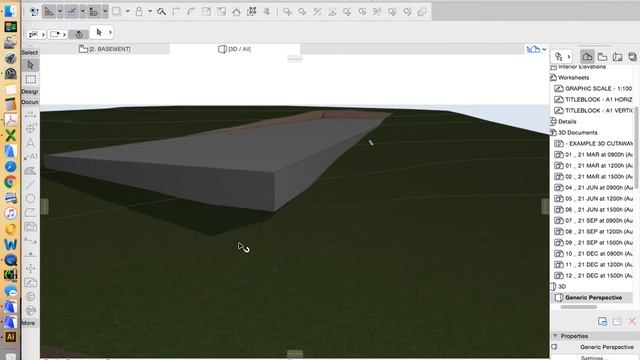Image resolution: width=640 pixels, height=360 pixels.
Task: Open the dropdown arrow next to the gravity icon
Action: click(105, 11)
